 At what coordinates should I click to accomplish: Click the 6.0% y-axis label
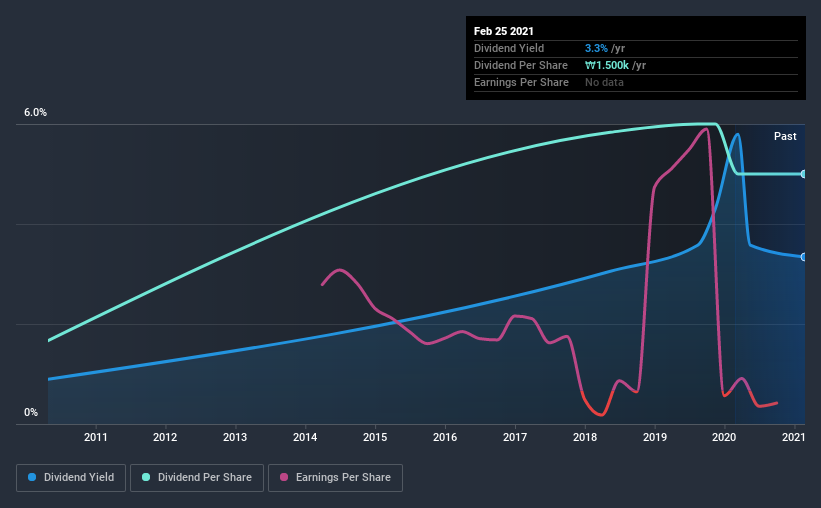pos(35,113)
